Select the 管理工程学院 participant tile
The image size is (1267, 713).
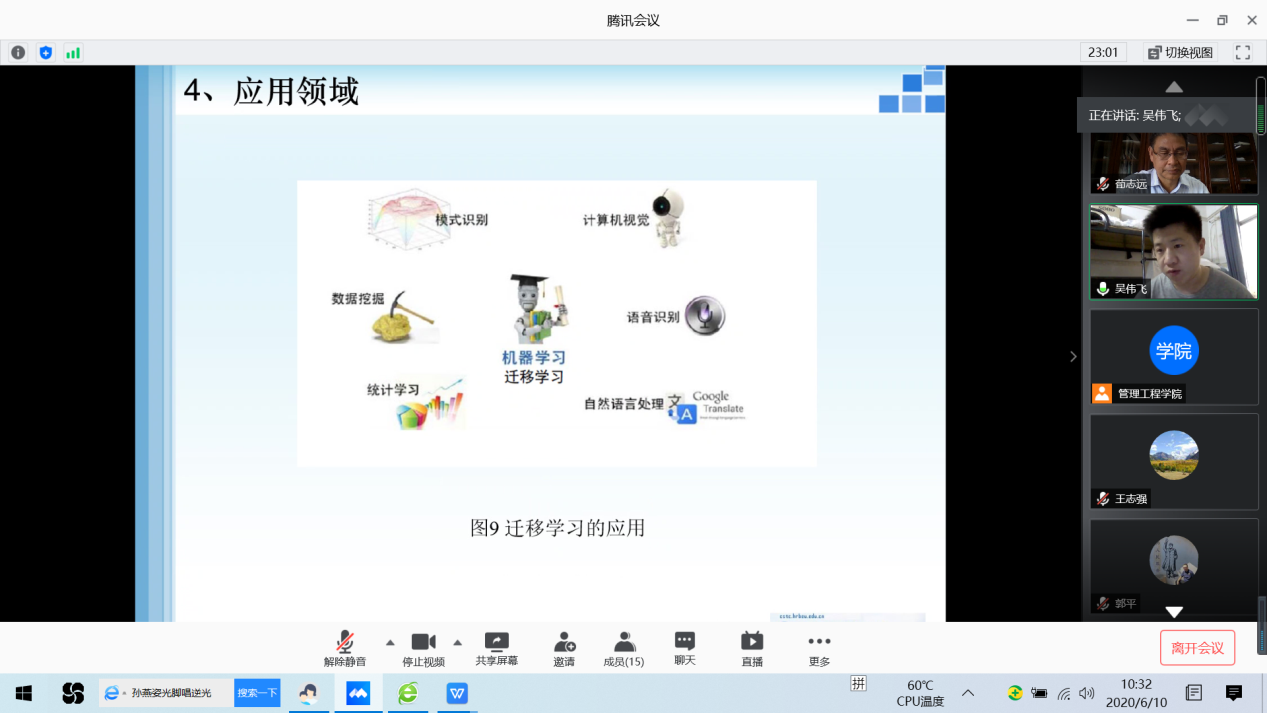tap(1174, 356)
